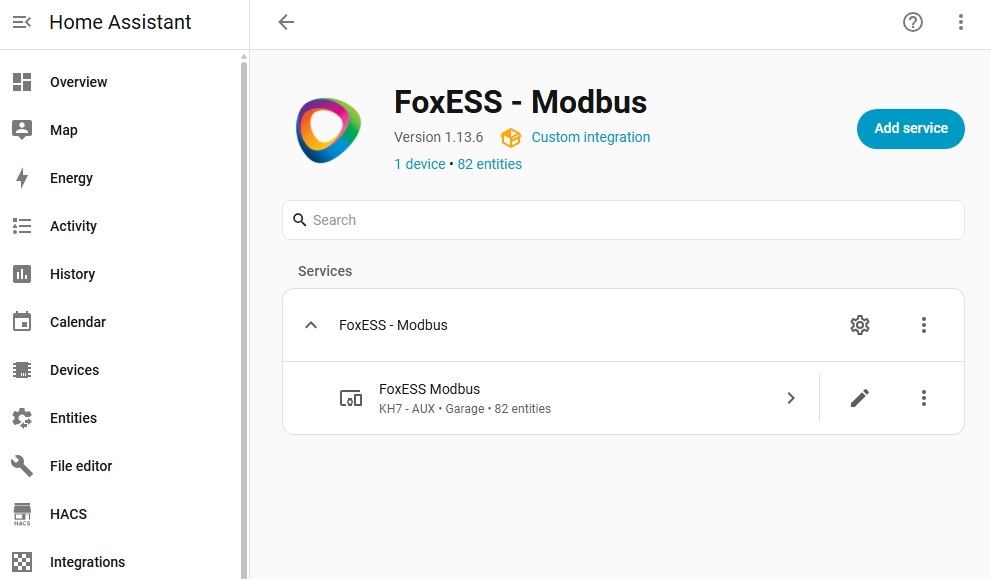Click the Add service button
Viewport: 991px width, 579px height.
(911, 129)
